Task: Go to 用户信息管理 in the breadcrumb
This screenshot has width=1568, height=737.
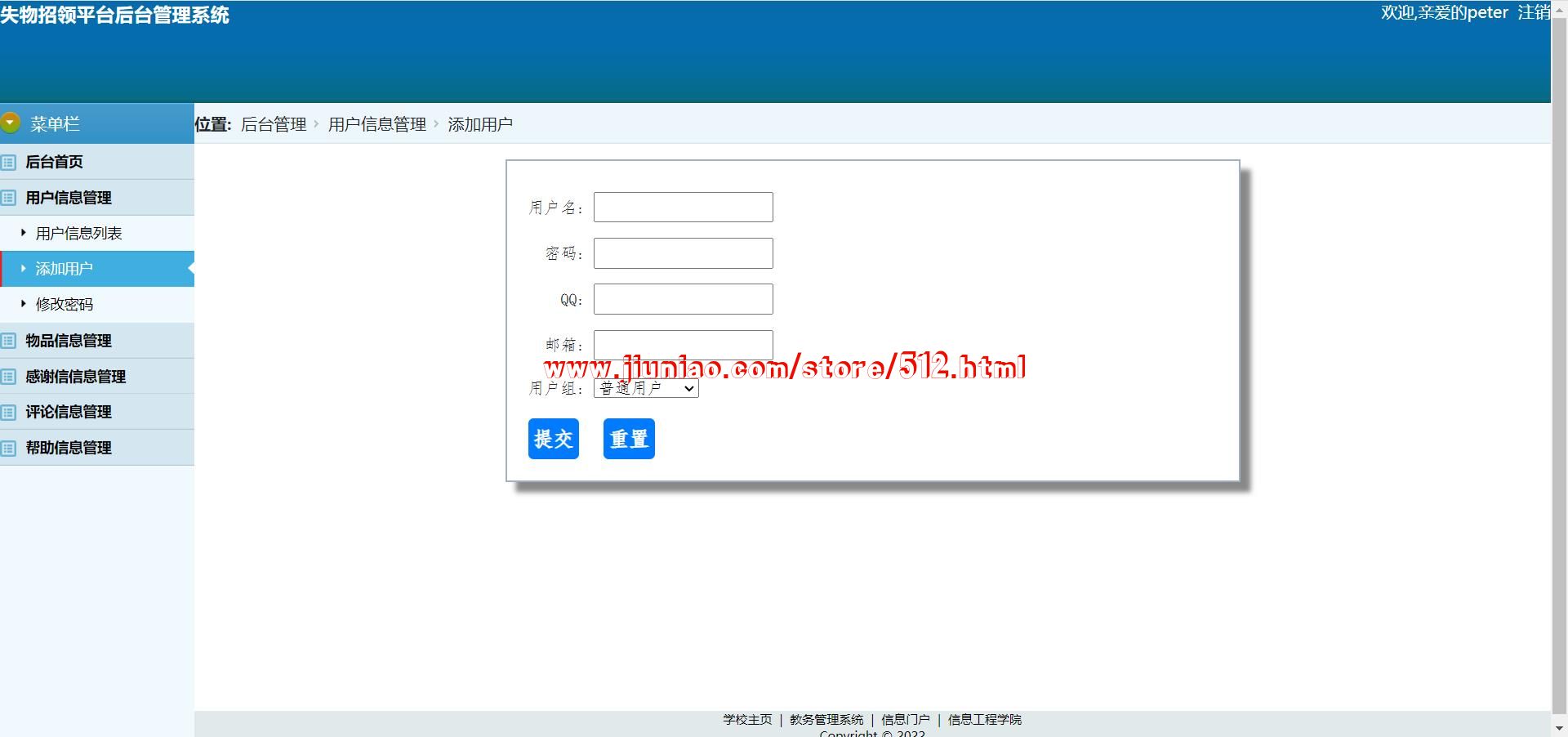Action: 377,124
